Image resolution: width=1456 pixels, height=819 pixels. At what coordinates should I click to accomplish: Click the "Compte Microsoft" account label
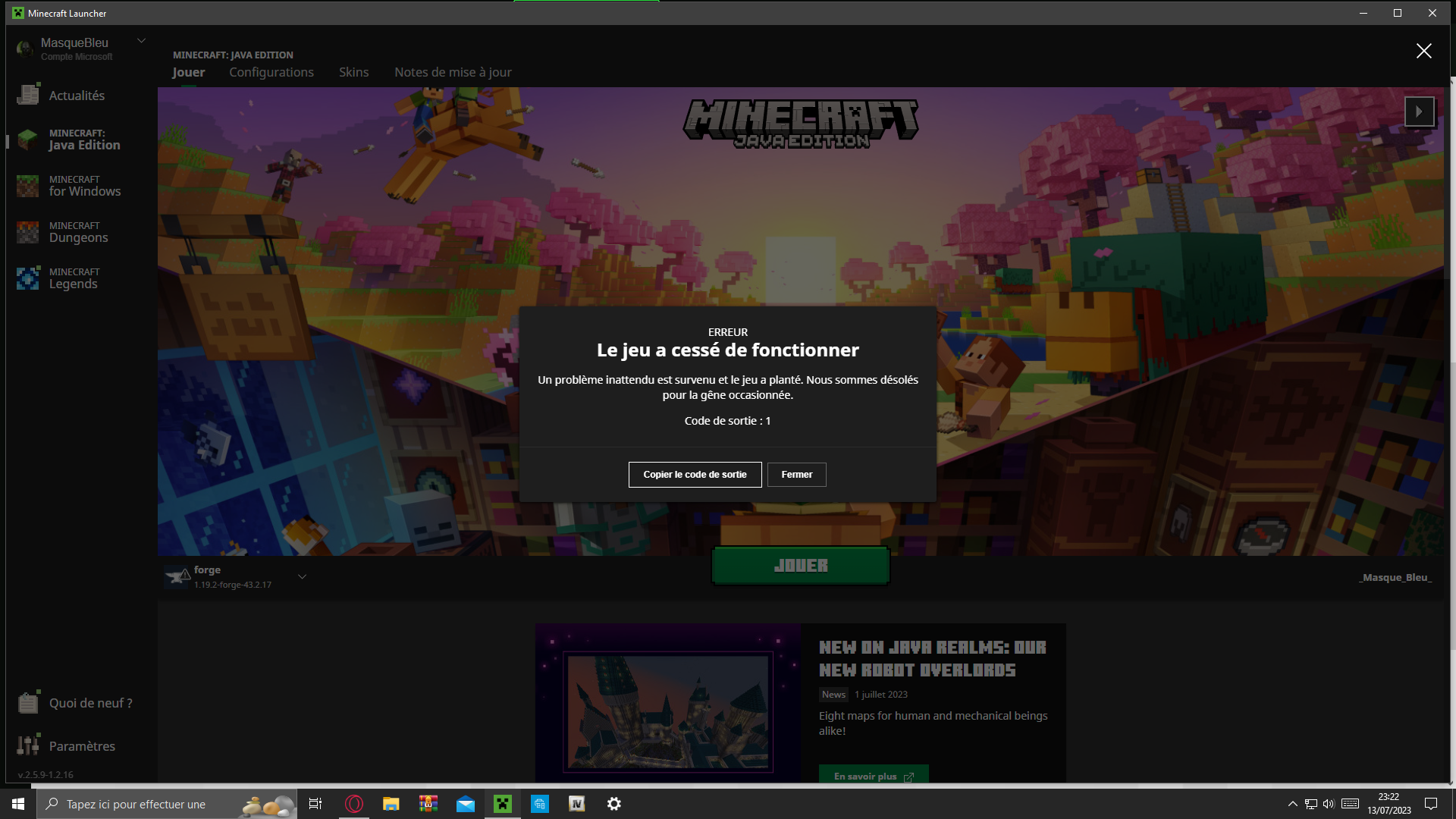click(77, 57)
